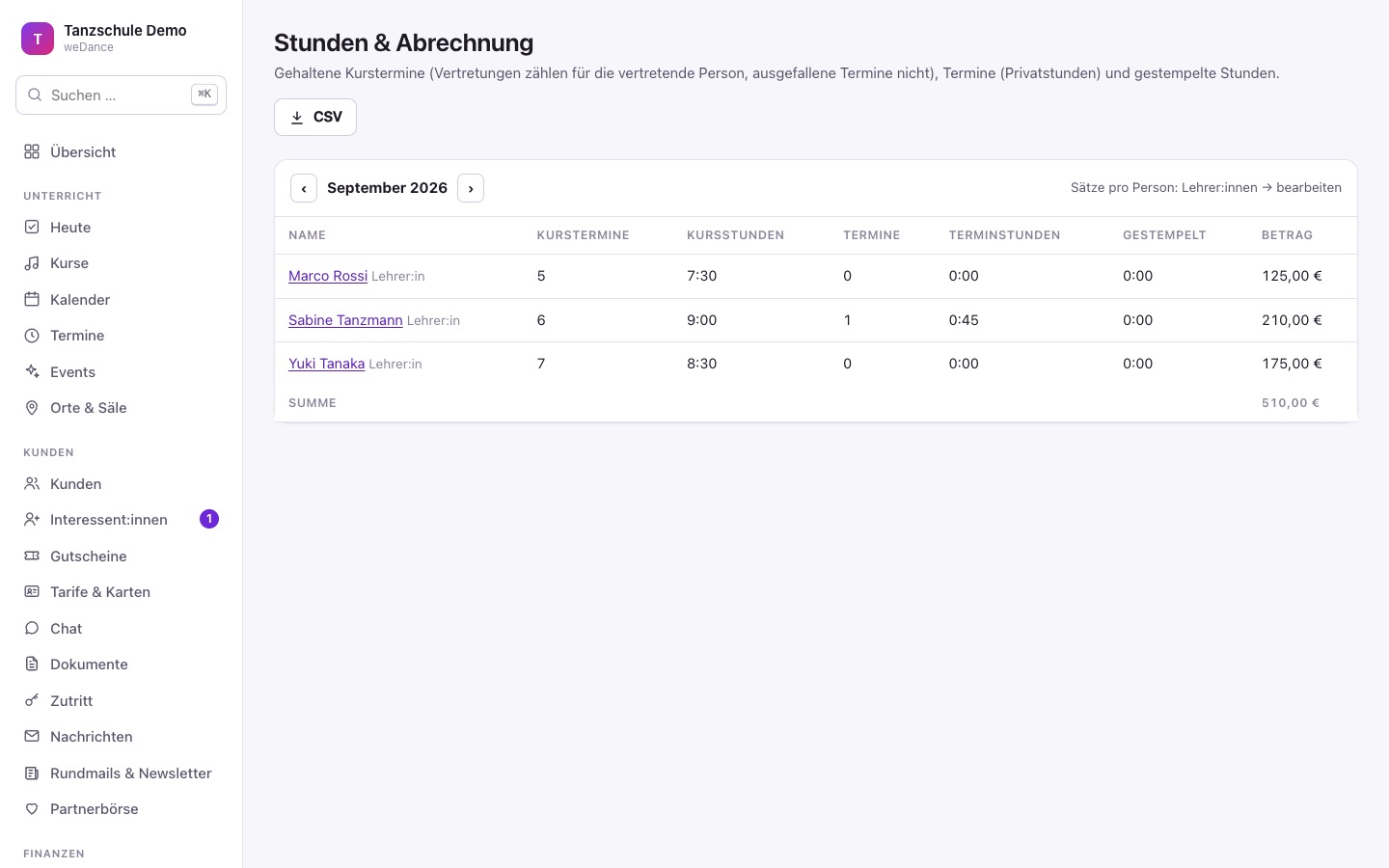
Task: Click the Interessent:innen person-plus icon
Action: point(32,520)
